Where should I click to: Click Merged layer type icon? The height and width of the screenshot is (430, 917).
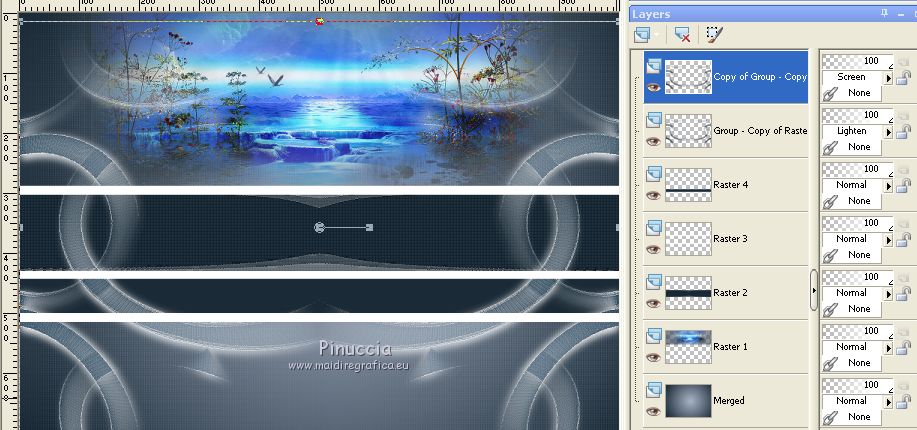pyautogui.click(x=654, y=390)
